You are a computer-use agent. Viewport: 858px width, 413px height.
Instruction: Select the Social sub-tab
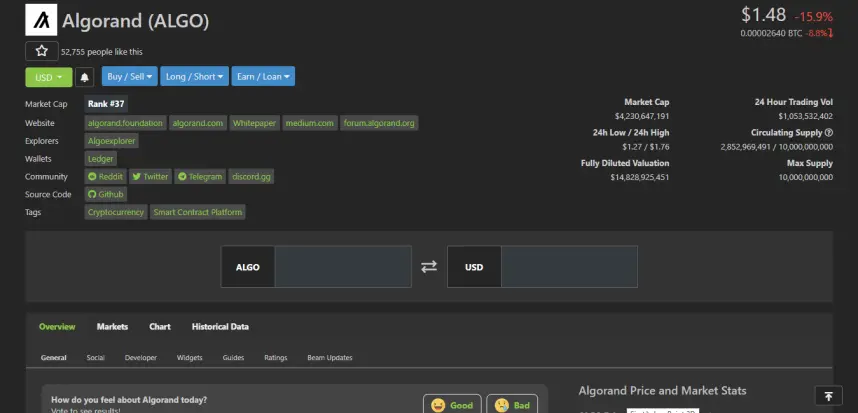(x=95, y=358)
